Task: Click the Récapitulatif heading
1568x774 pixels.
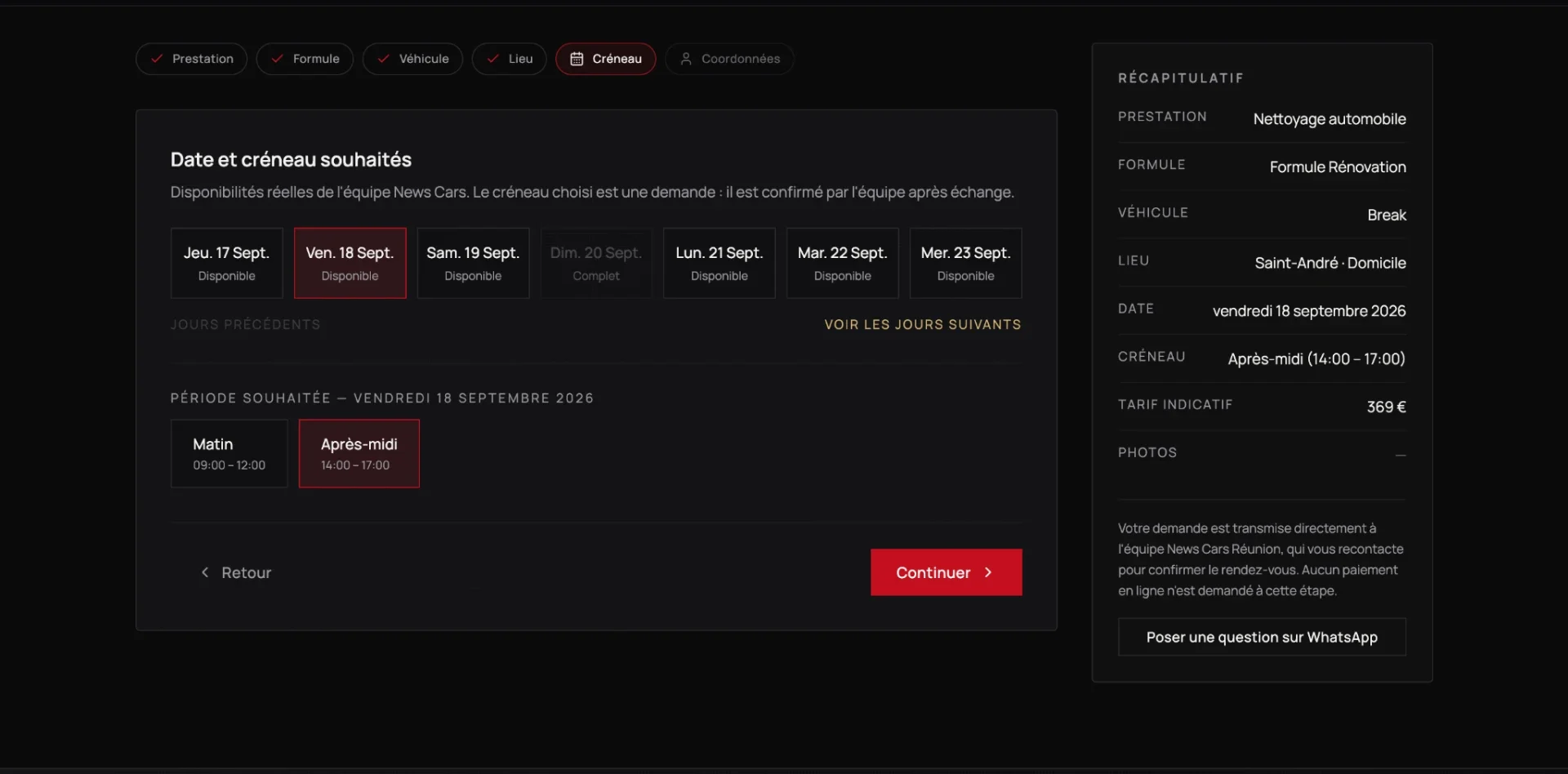Action: [x=1181, y=78]
